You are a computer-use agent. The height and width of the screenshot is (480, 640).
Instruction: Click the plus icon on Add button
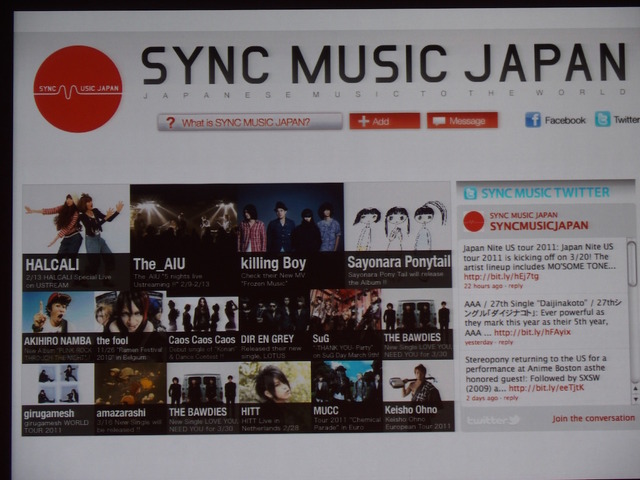(361, 121)
